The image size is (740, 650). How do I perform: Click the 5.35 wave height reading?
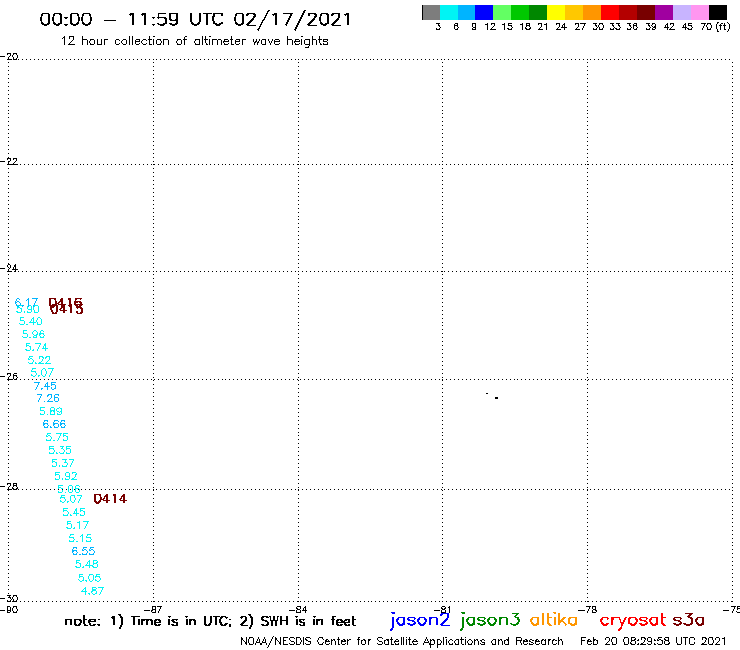[59, 450]
